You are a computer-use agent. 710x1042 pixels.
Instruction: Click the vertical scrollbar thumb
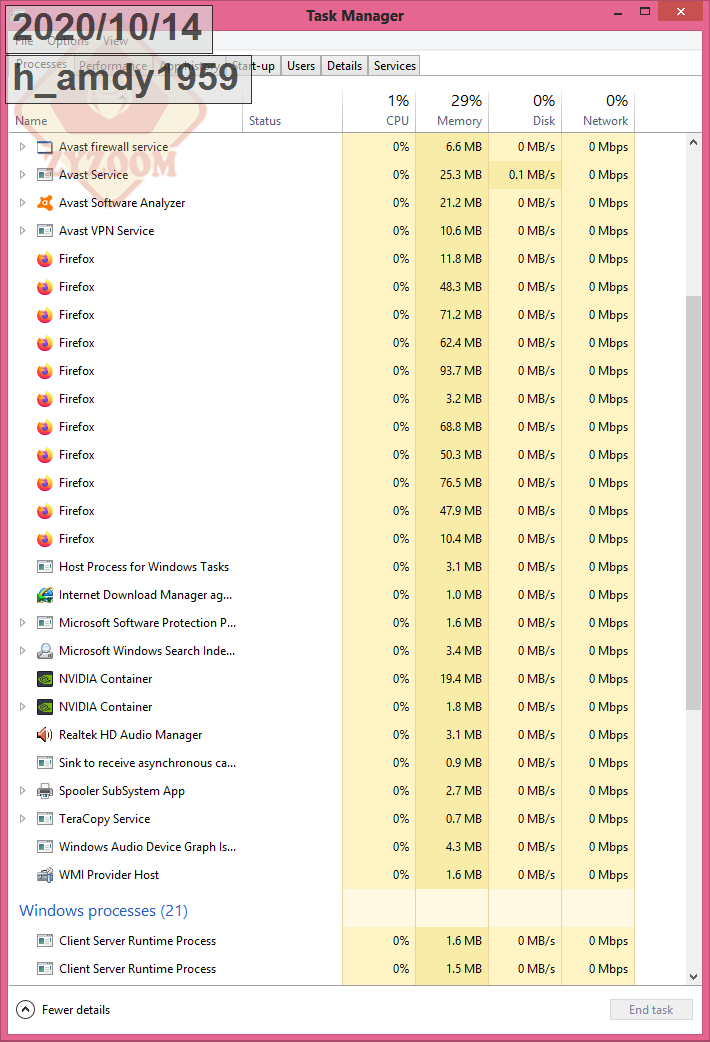pyautogui.click(x=693, y=502)
